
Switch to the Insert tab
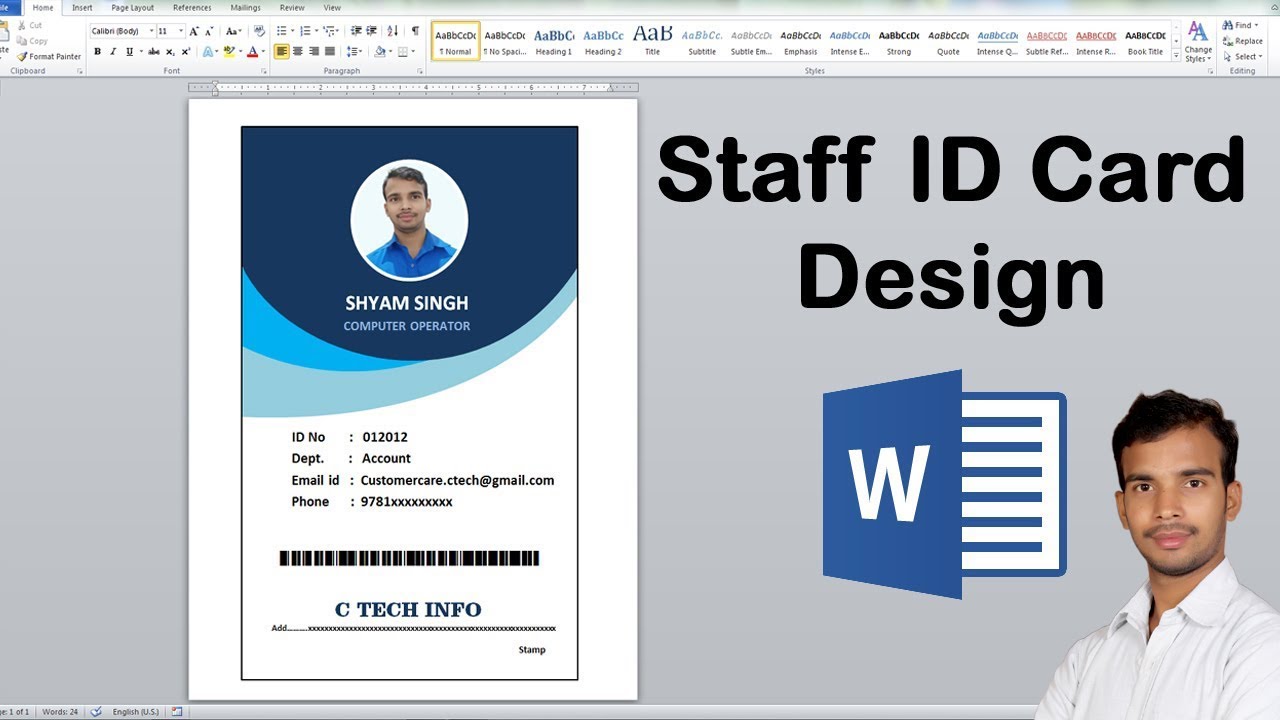click(x=82, y=7)
